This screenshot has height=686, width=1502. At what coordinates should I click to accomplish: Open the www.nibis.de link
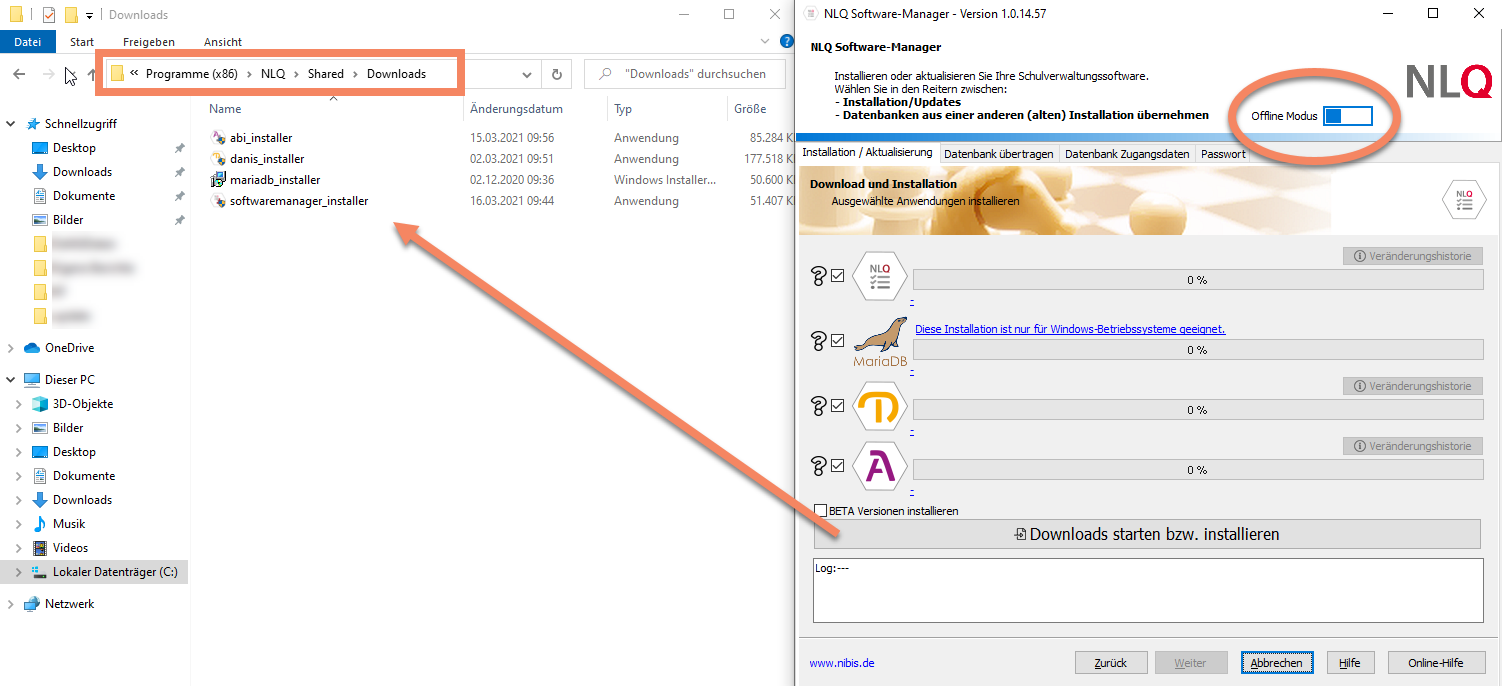pos(842,663)
